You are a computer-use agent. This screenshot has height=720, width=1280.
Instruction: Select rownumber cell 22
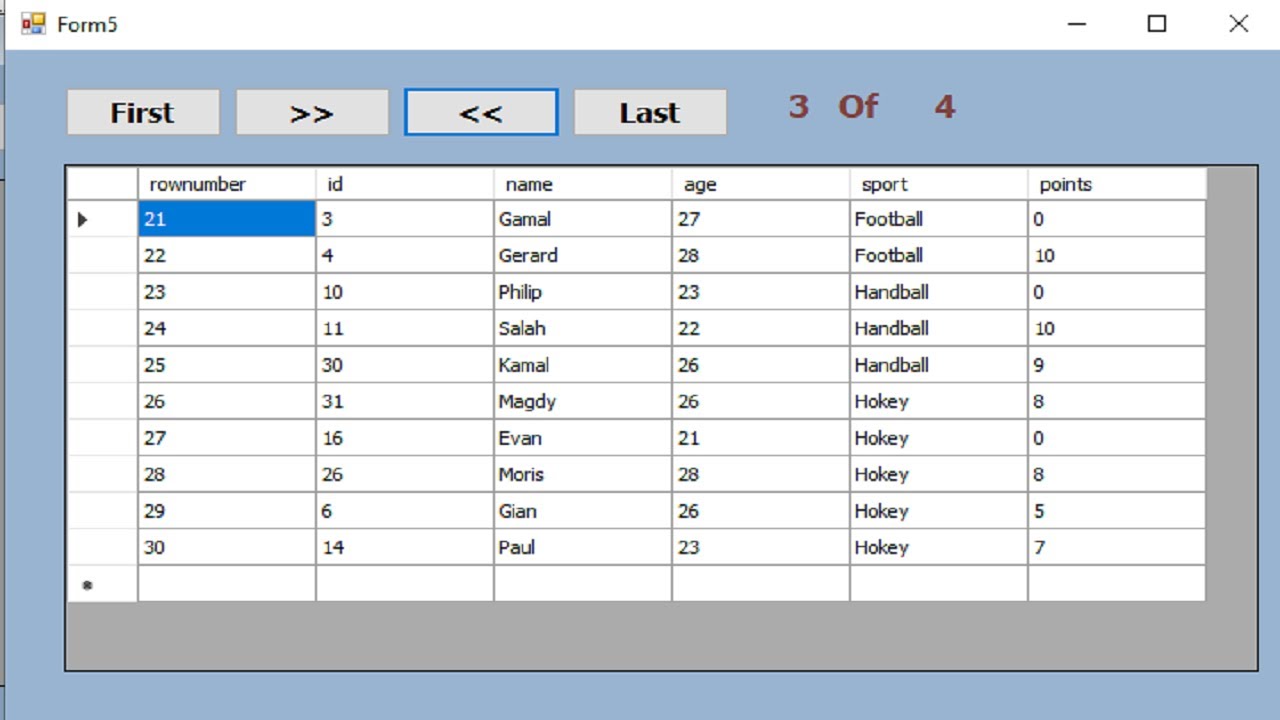[227, 255]
